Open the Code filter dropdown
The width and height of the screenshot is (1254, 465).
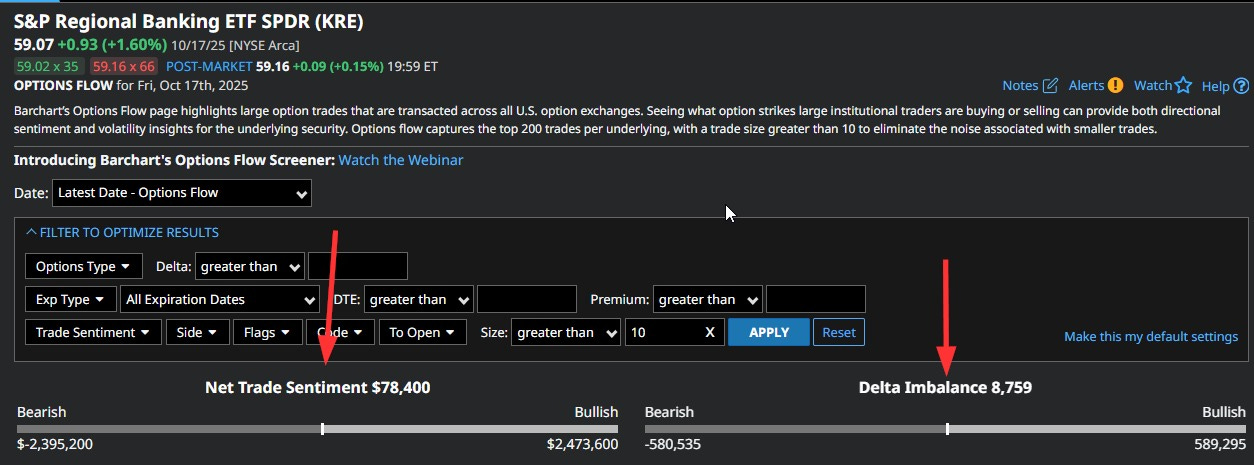click(341, 332)
